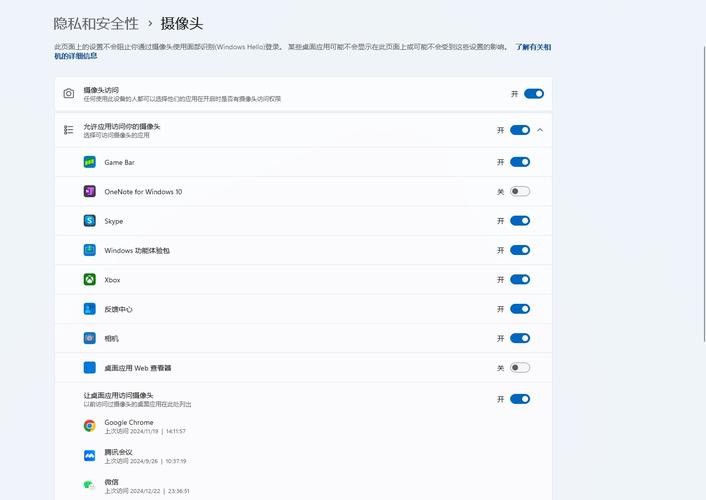
Task: Click the 相机 label
Action: click(x=111, y=338)
